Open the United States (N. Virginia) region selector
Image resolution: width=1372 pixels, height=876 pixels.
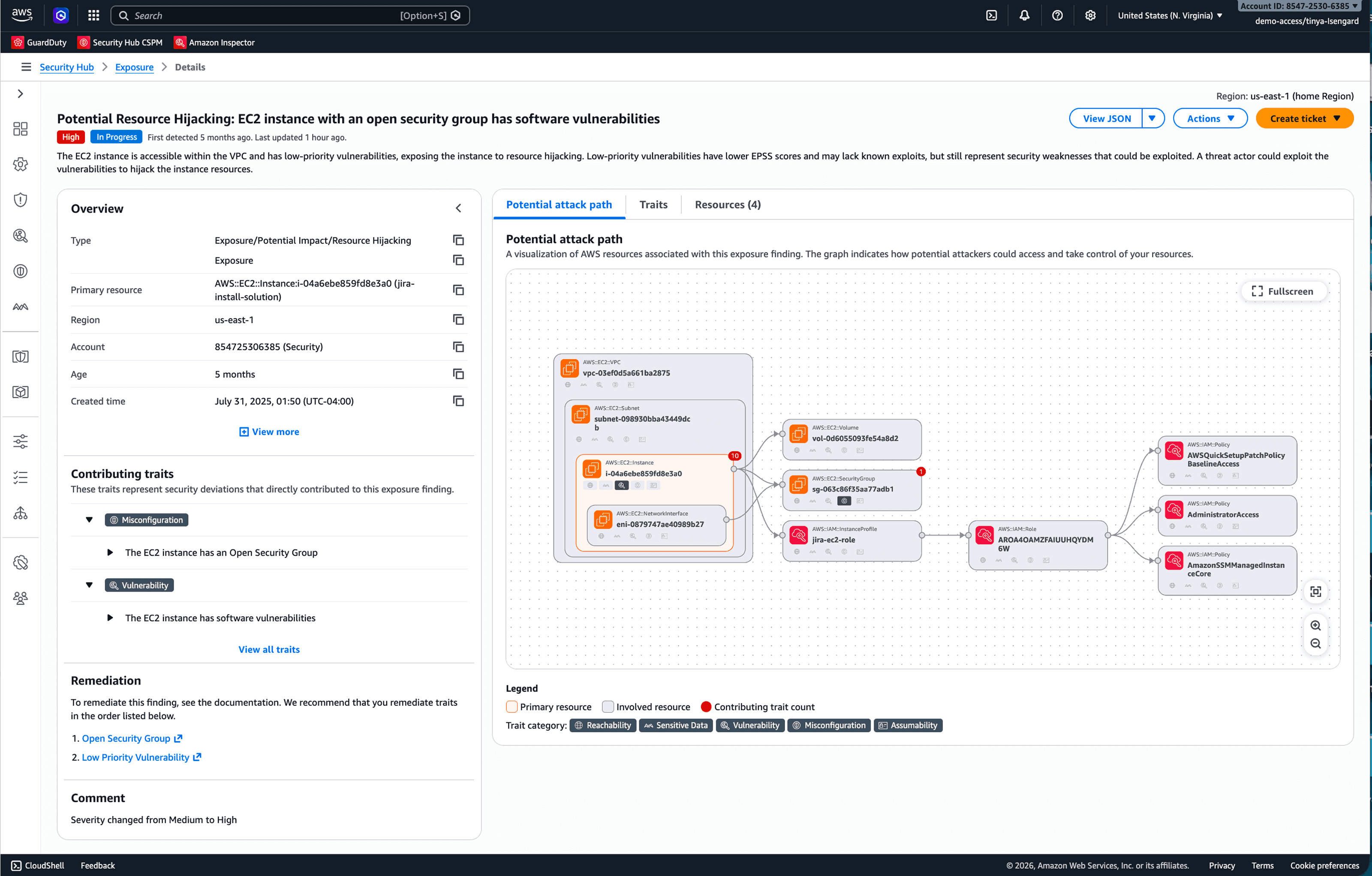coord(1170,15)
